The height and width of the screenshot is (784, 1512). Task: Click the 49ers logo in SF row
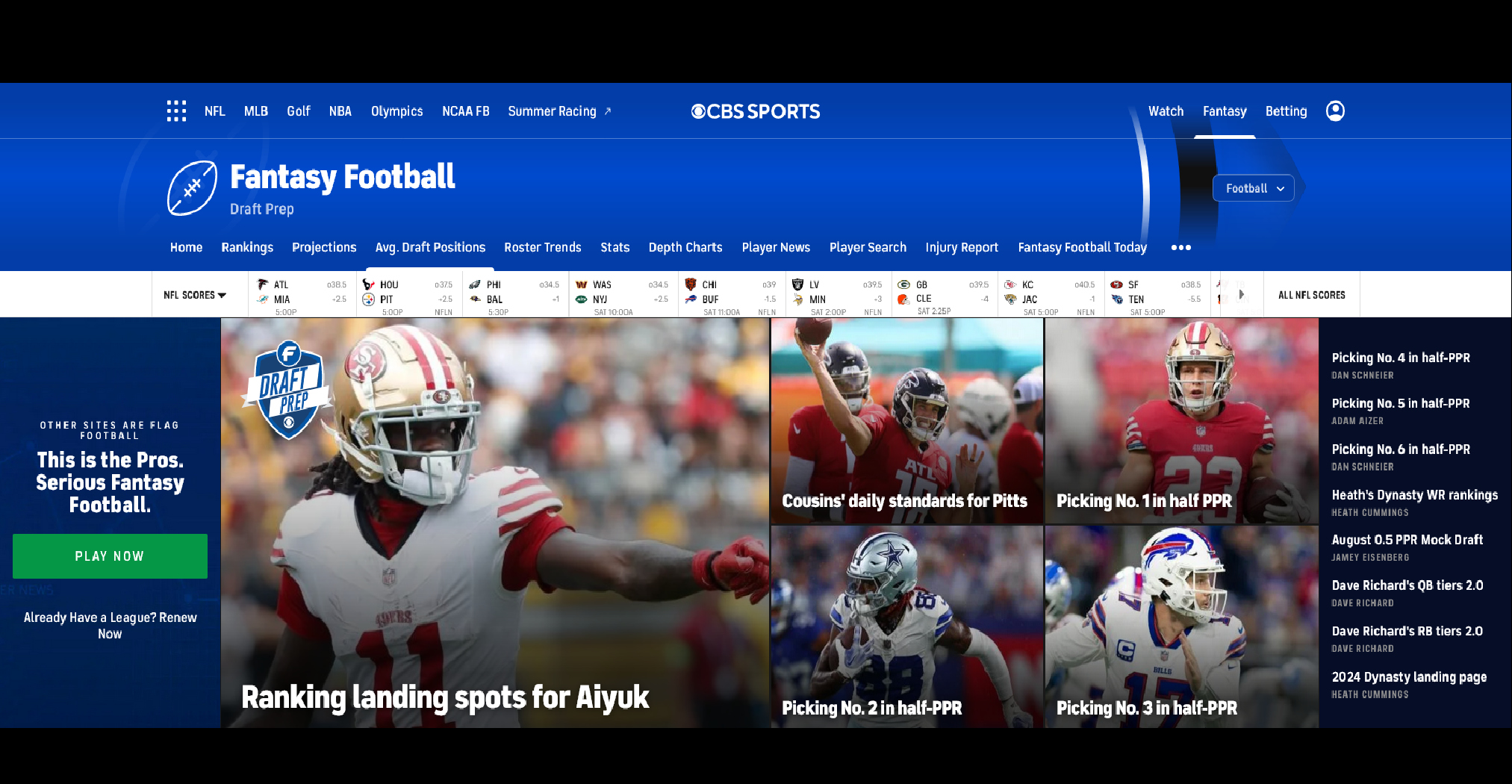point(1117,284)
